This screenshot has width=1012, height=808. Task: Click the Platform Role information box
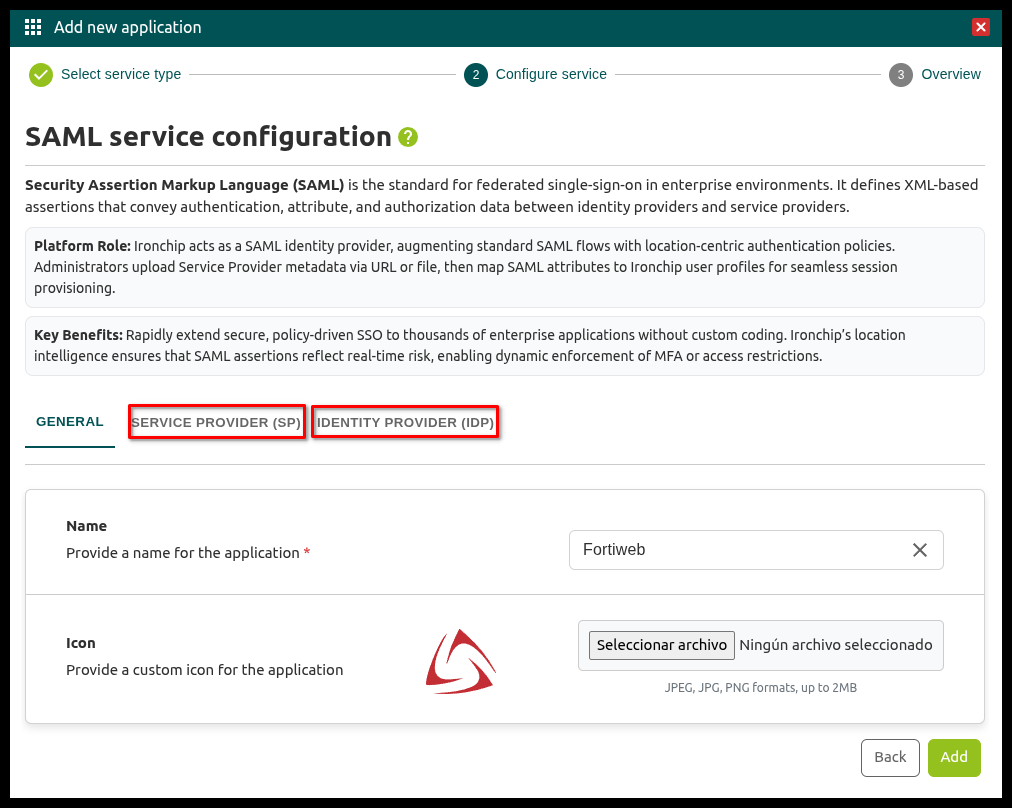pyautogui.click(x=504, y=267)
